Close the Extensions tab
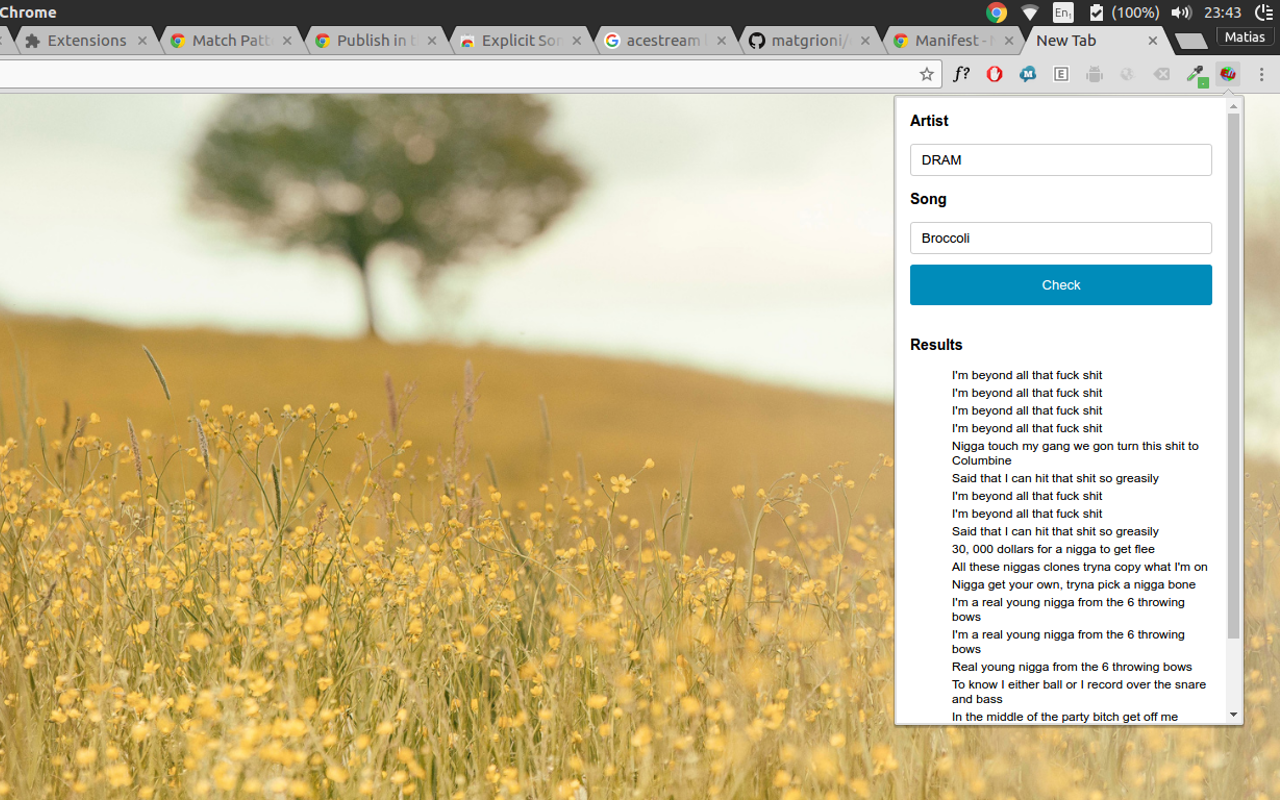Screen dimensions: 1280x800 click(142, 41)
